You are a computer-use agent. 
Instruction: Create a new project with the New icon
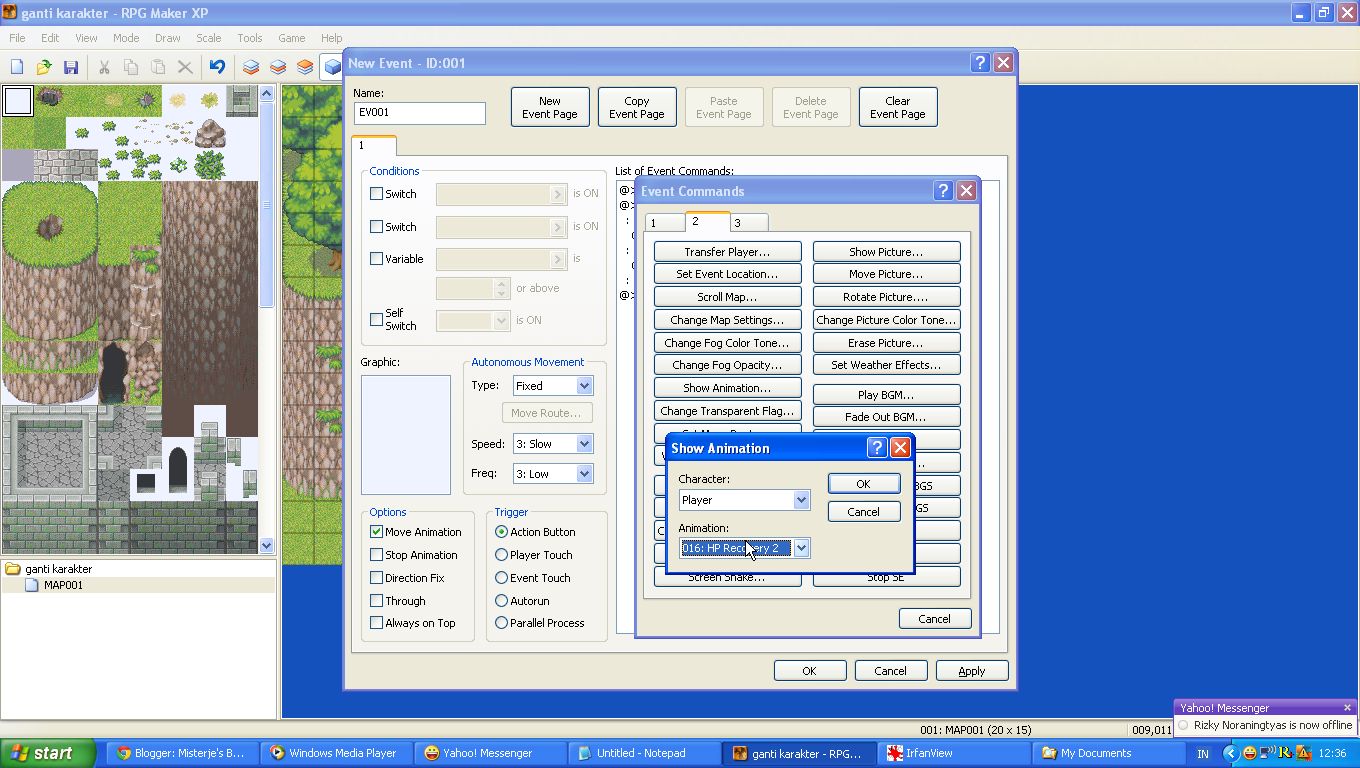[16, 66]
